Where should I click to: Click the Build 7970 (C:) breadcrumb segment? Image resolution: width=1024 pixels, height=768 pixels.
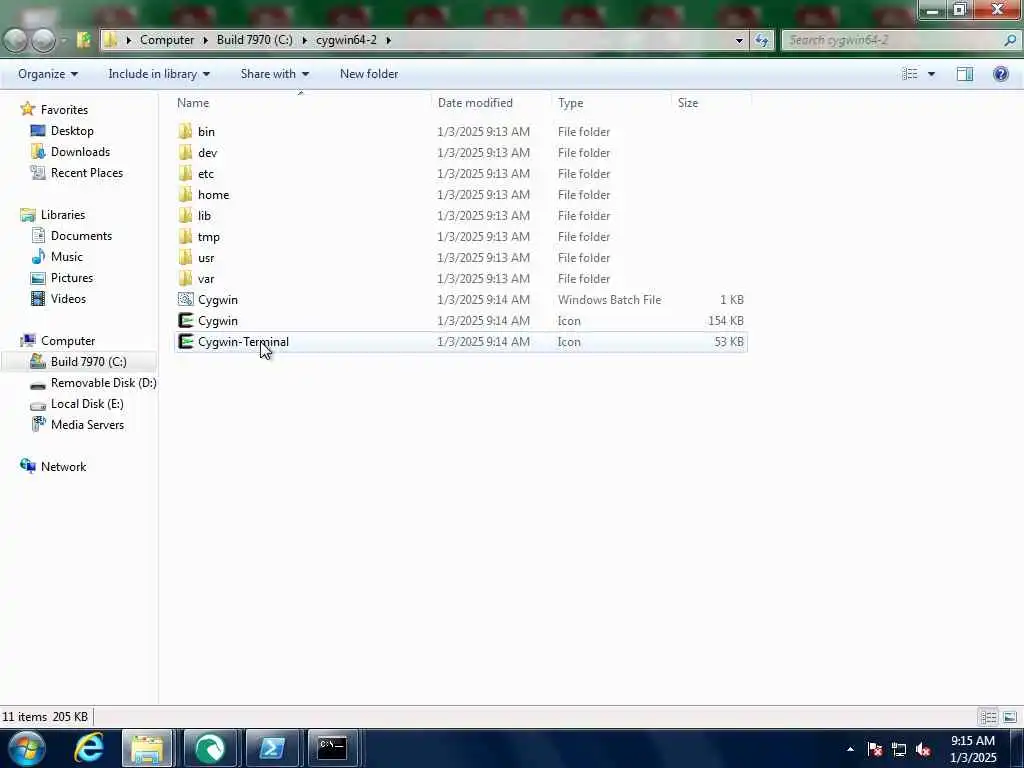pyautogui.click(x=255, y=40)
